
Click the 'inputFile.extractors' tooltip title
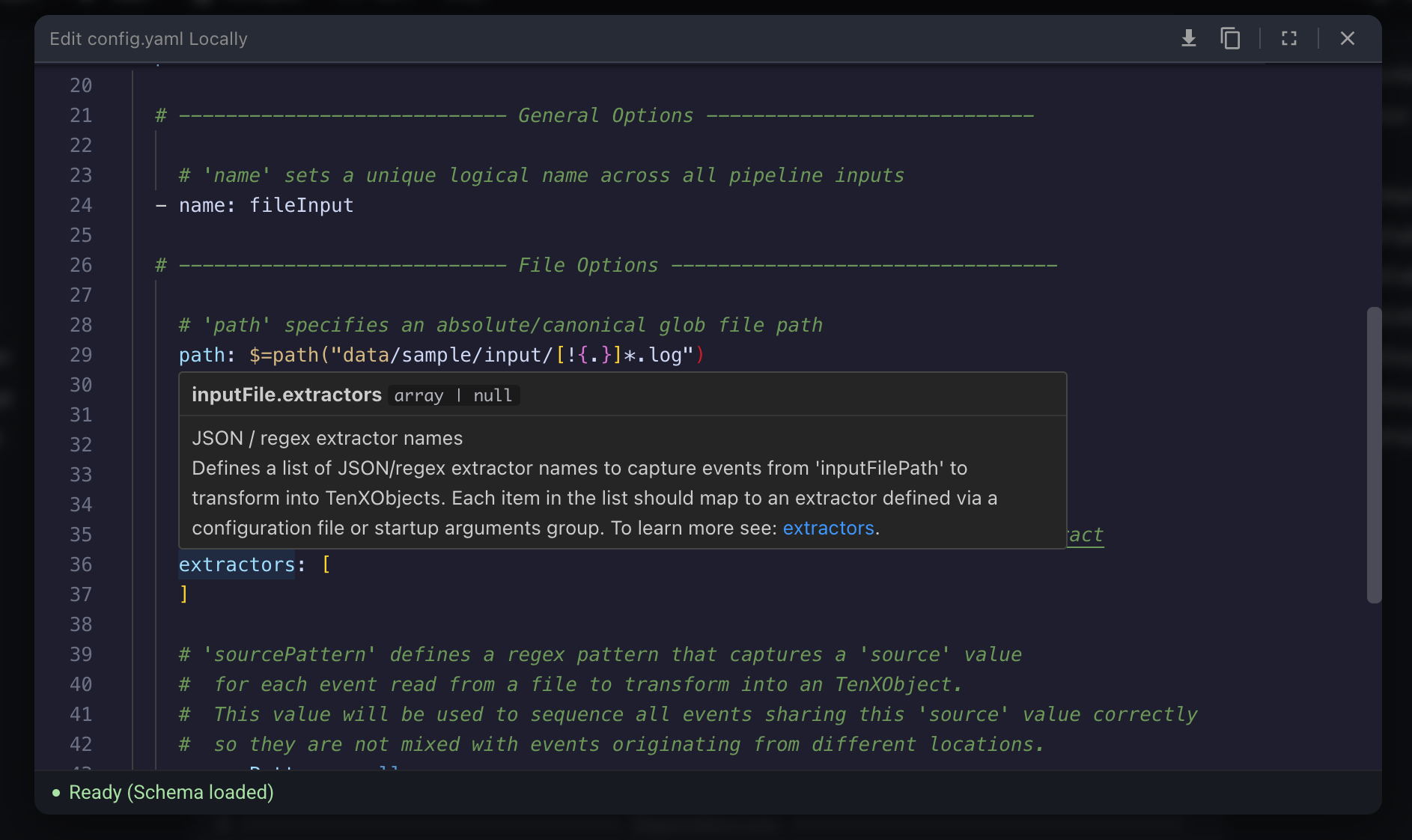coord(286,395)
